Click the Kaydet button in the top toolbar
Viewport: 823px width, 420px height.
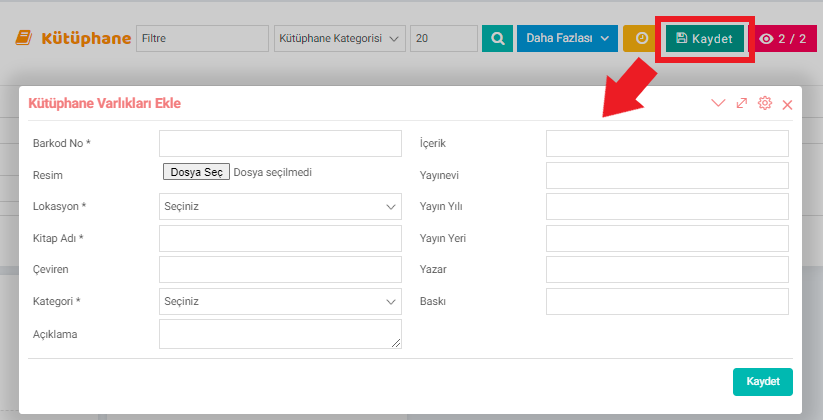click(x=705, y=38)
